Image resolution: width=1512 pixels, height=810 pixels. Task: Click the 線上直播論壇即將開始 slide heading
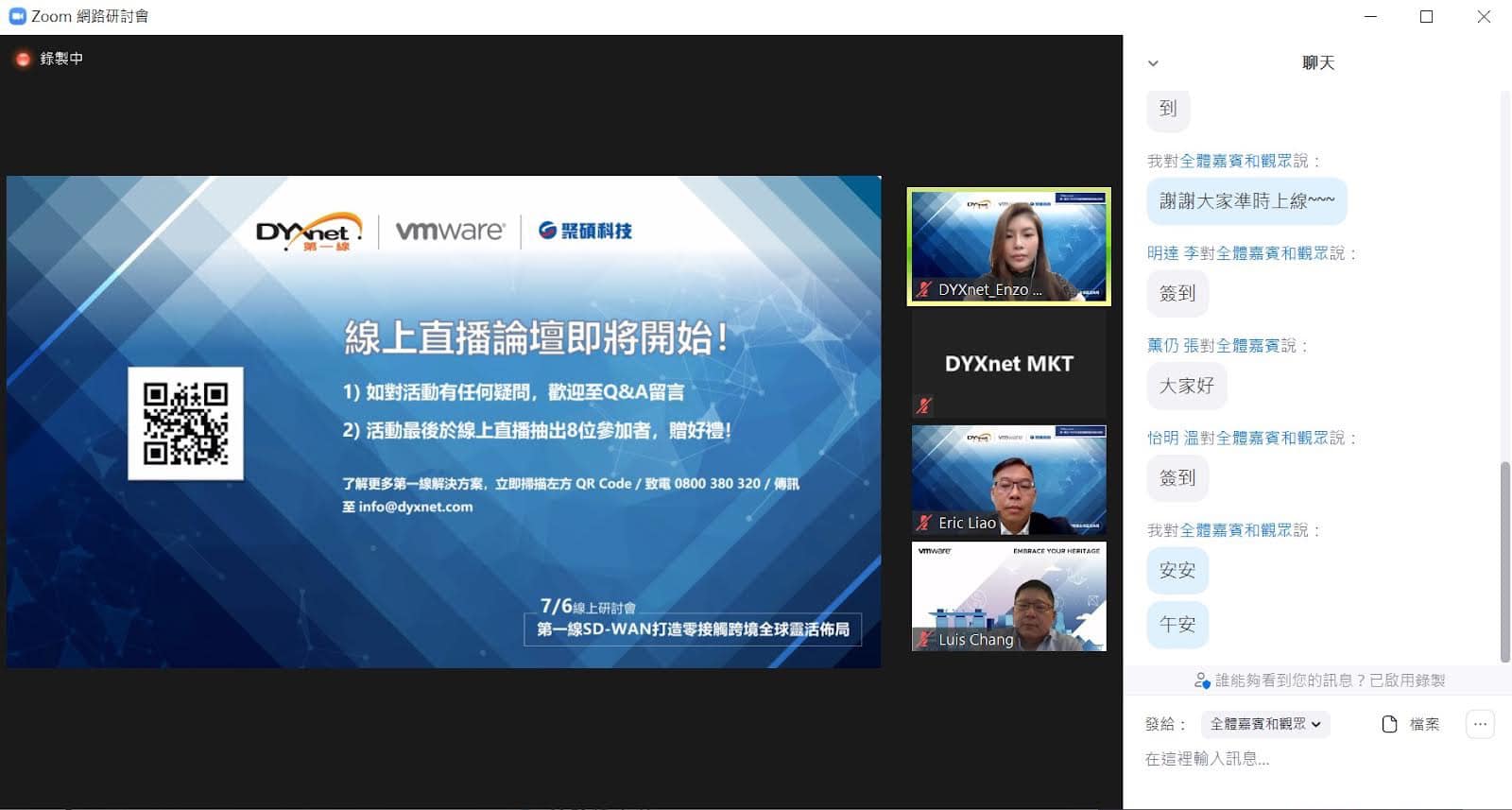coord(537,338)
